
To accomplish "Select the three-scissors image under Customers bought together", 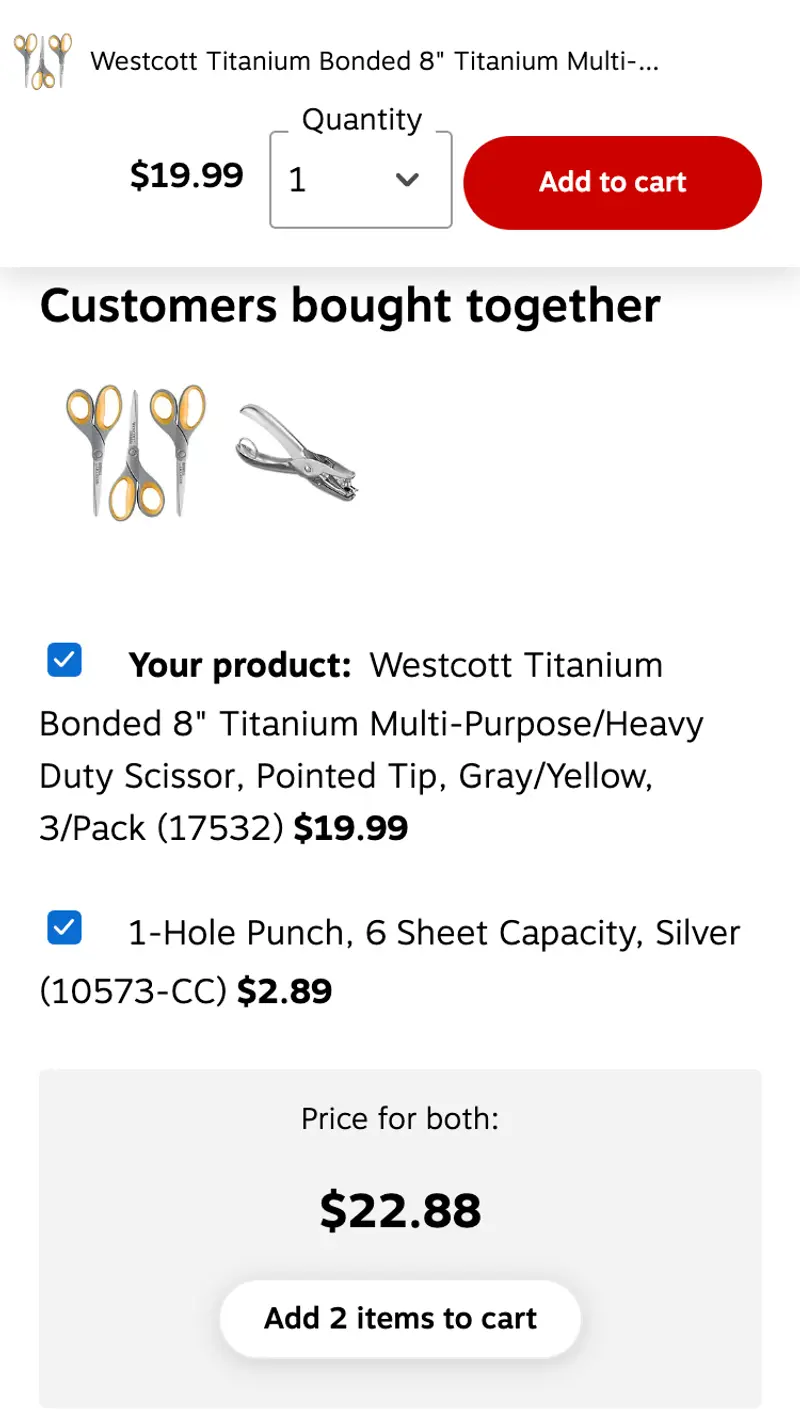I will (136, 452).
